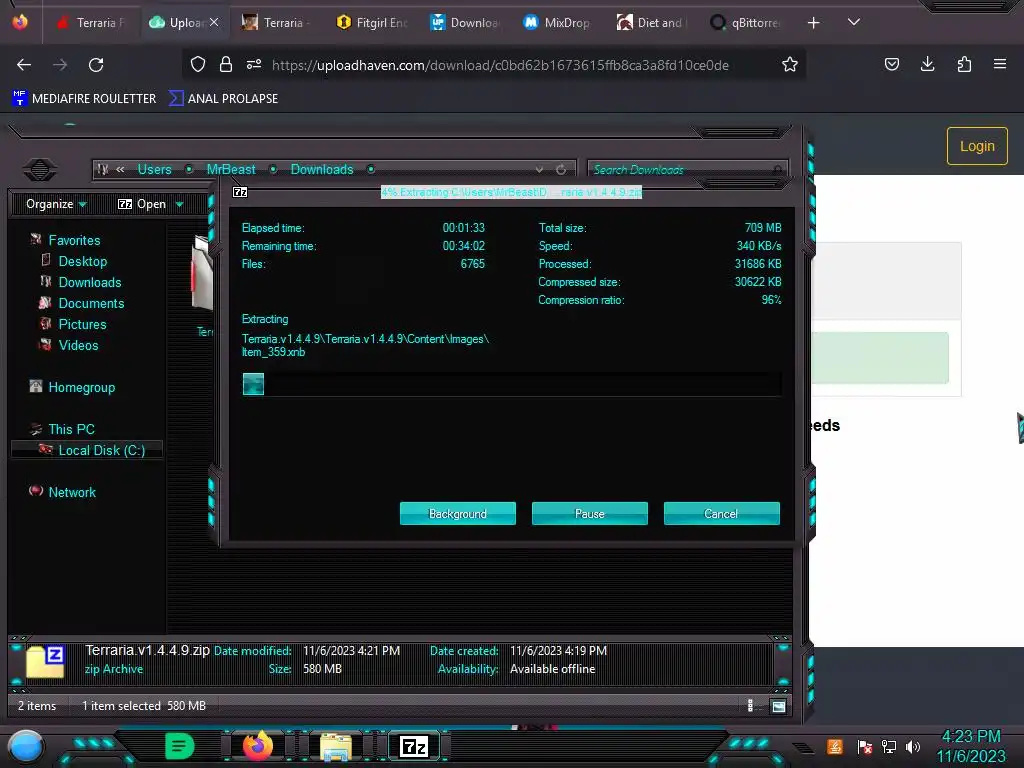Click the 7z icon in extraction dialog title
The width and height of the screenshot is (1024, 768).
pyautogui.click(x=240, y=192)
